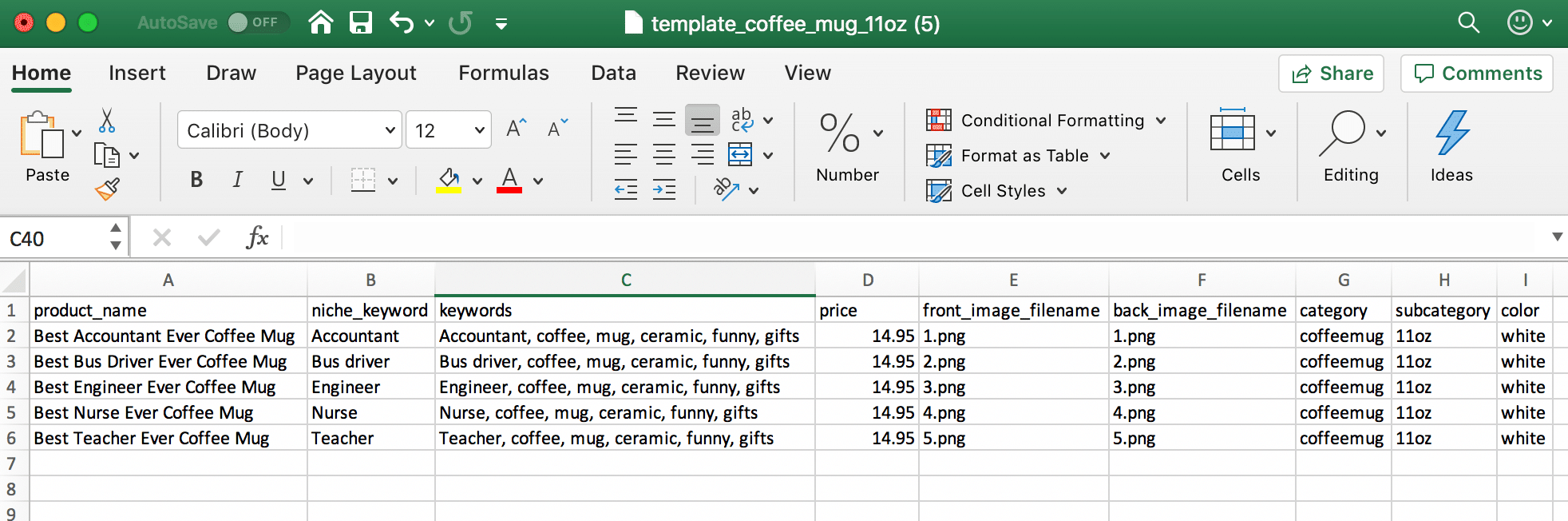Toggle Bold formatting
This screenshot has width=1568, height=521.
[196, 180]
